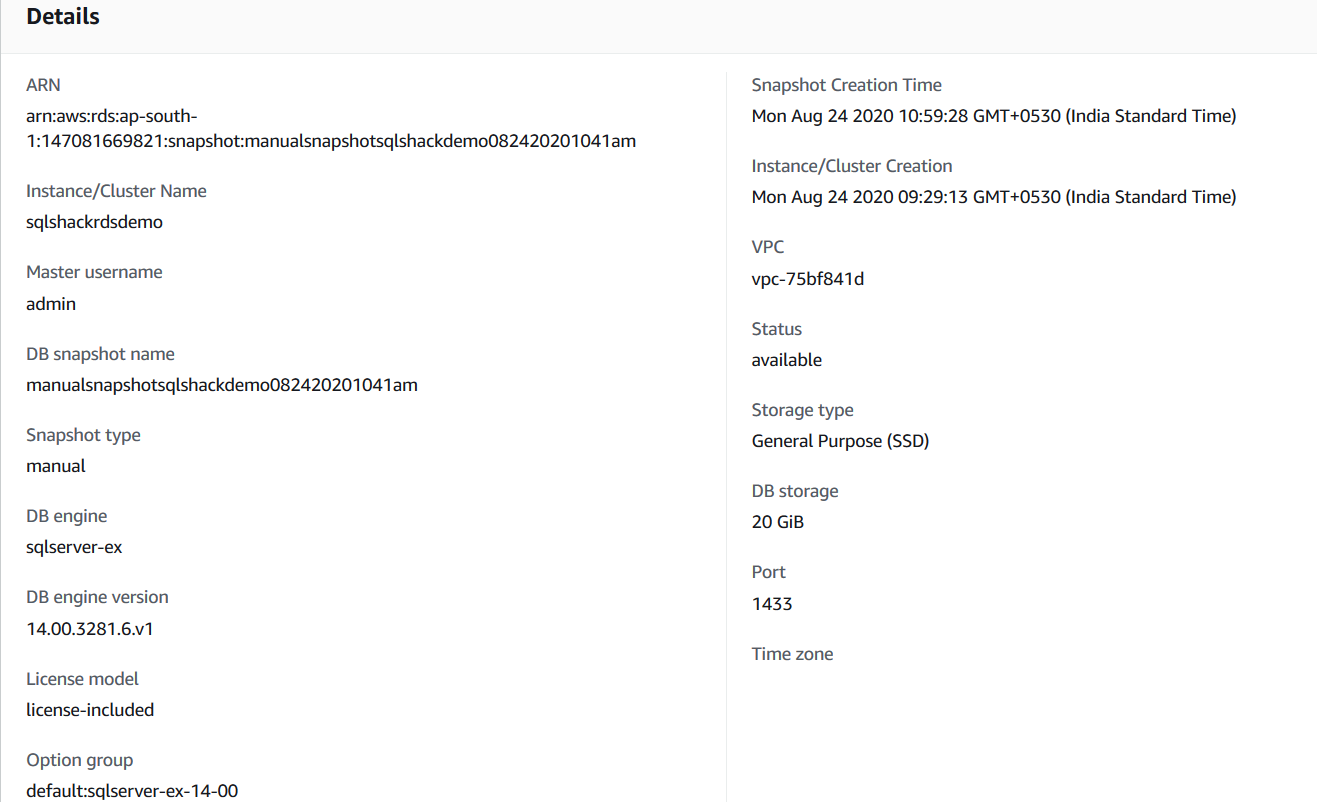
Task: Click the port number 1433
Action: pos(771,604)
